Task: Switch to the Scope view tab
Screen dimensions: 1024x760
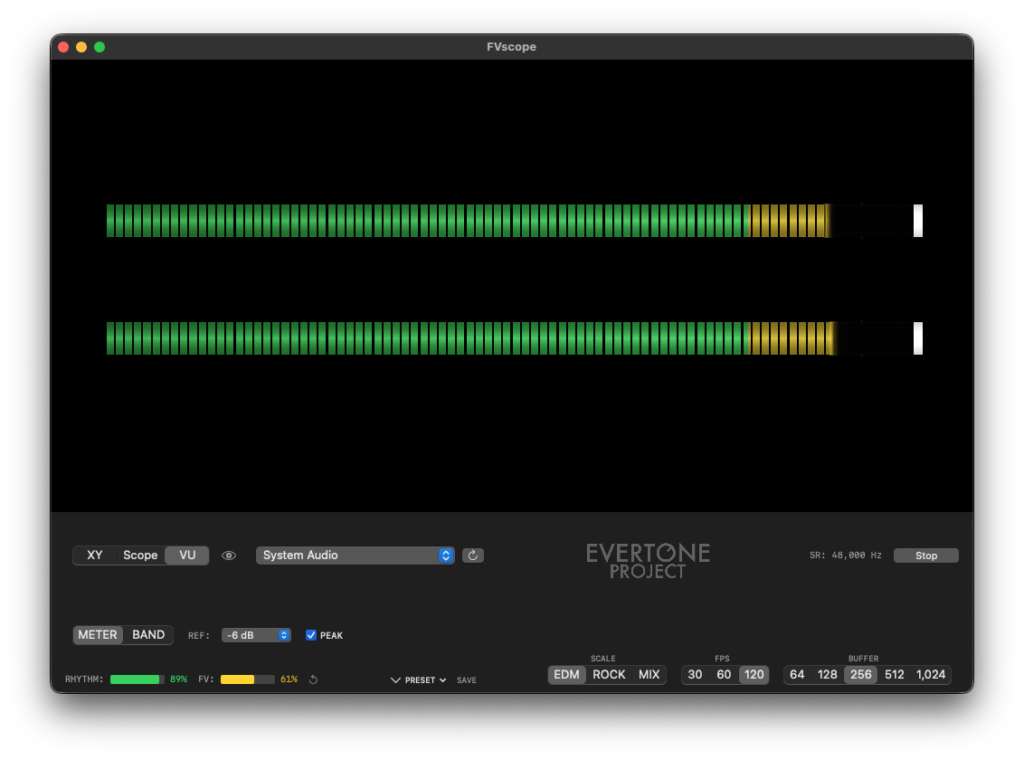Action: pyautogui.click(x=140, y=555)
